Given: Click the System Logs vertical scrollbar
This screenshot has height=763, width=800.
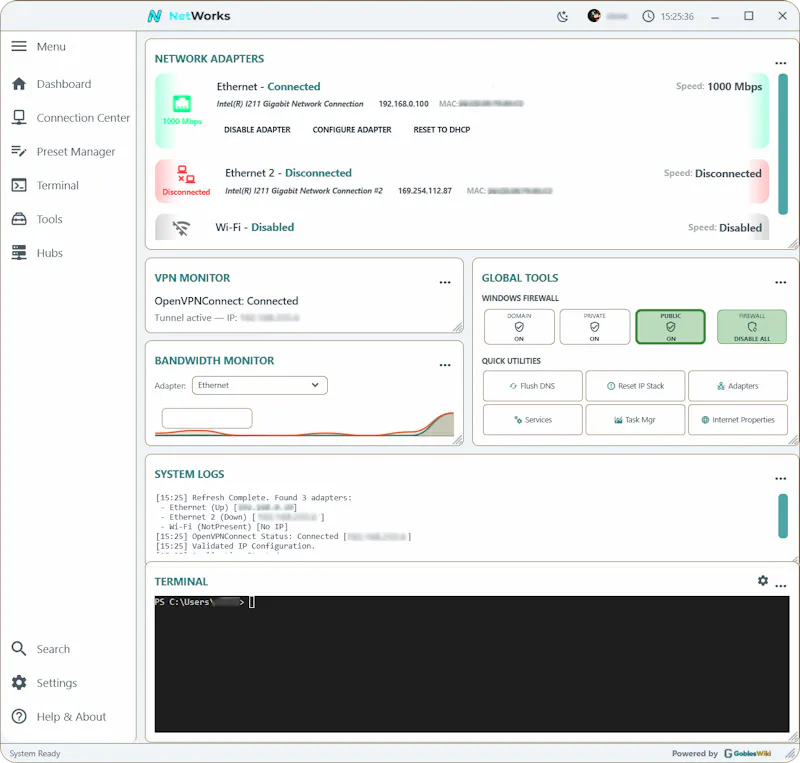Looking at the screenshot, I should [783, 516].
